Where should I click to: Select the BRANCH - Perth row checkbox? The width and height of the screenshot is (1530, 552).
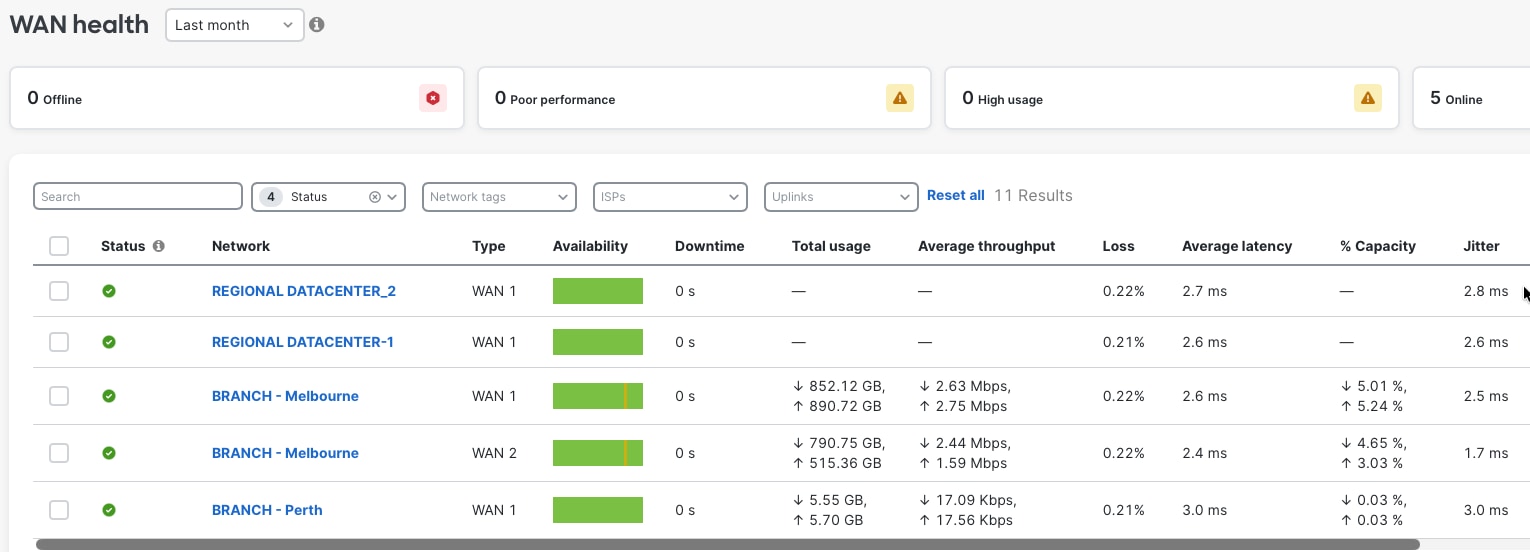(x=59, y=510)
